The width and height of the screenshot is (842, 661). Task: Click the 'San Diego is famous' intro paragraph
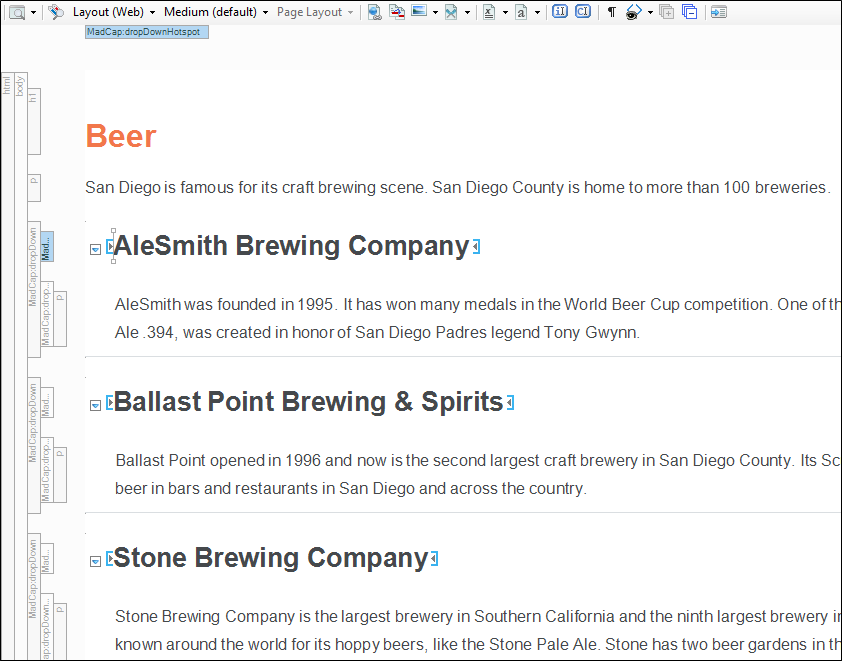point(458,187)
